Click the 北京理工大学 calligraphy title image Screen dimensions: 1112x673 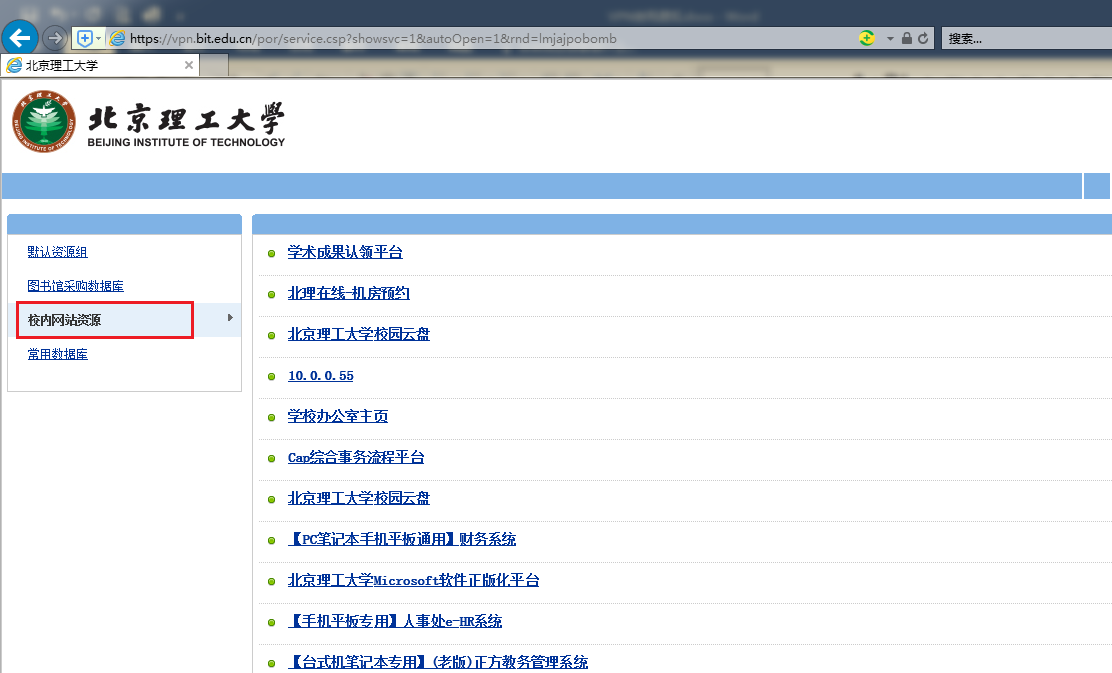click(187, 118)
